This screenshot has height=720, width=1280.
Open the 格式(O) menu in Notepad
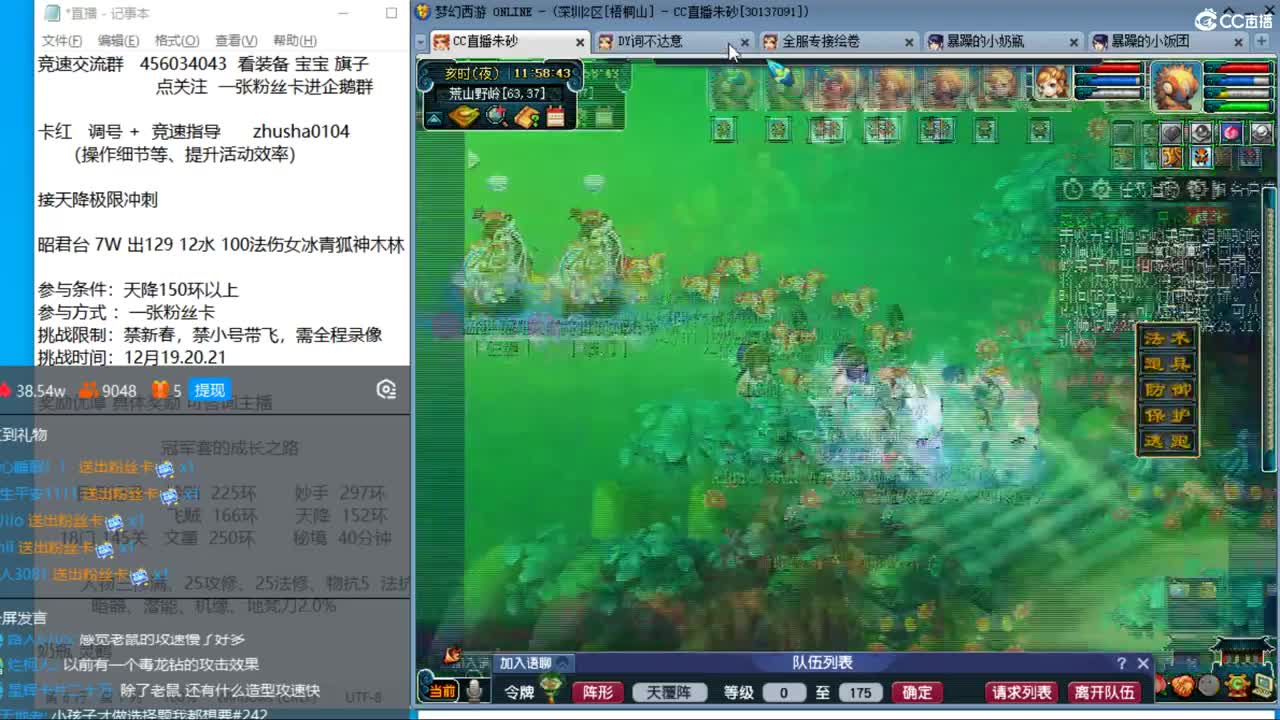click(x=177, y=41)
